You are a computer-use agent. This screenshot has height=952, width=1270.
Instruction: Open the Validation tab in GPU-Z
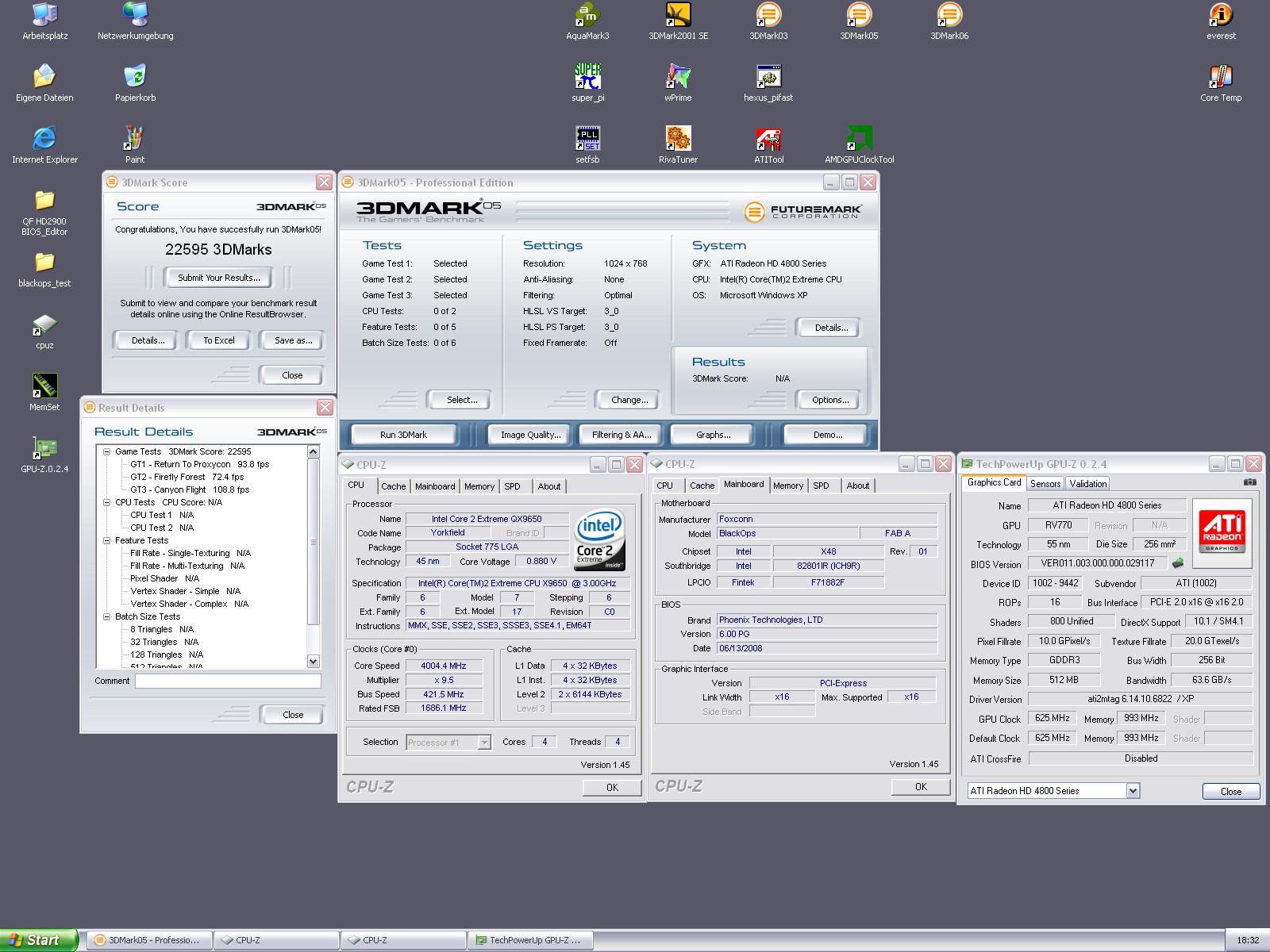[1087, 484]
